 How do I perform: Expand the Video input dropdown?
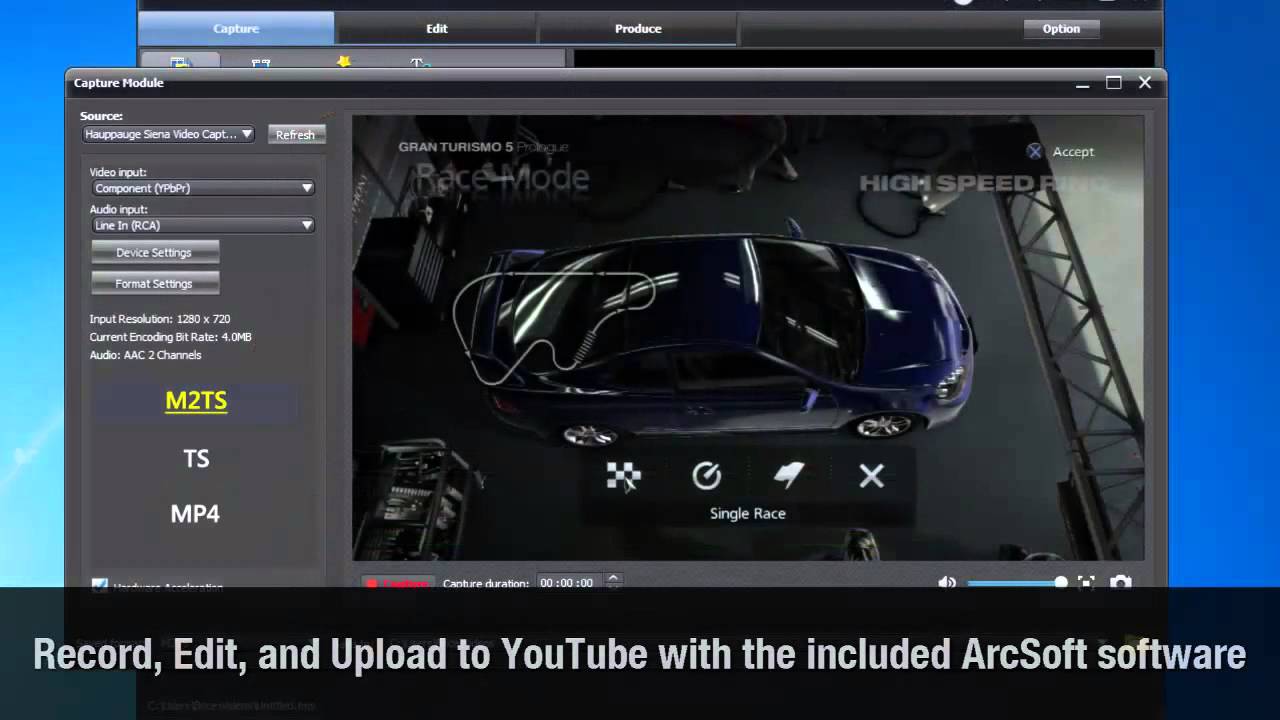(x=202, y=188)
